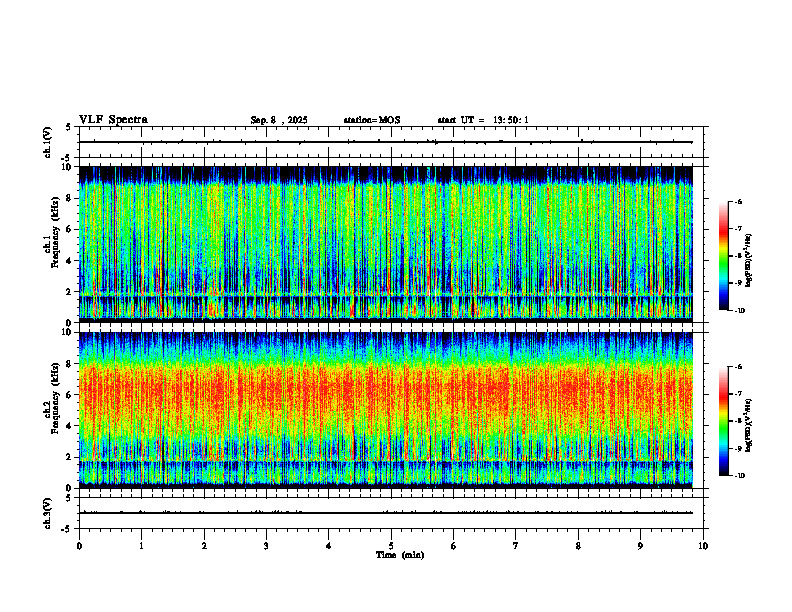
Task: Click the color bar beside ch.2 spectrogram
Action: click(723, 421)
